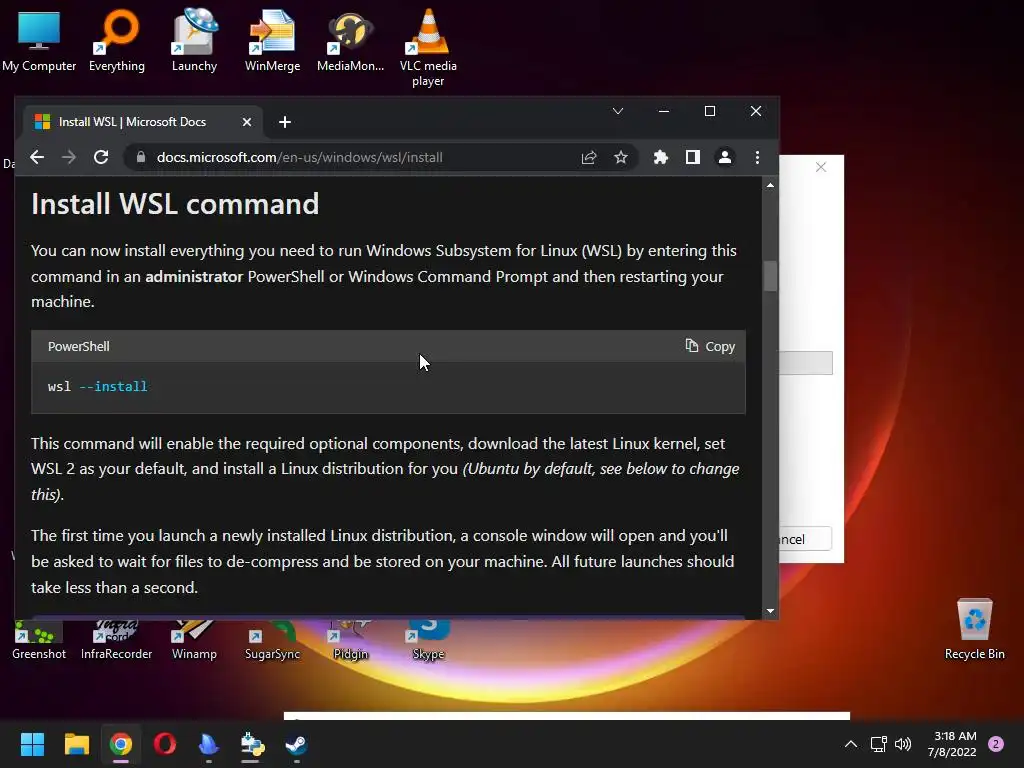This screenshot has width=1024, height=768.
Task: Open the Windows Start menu
Action: (x=32, y=744)
